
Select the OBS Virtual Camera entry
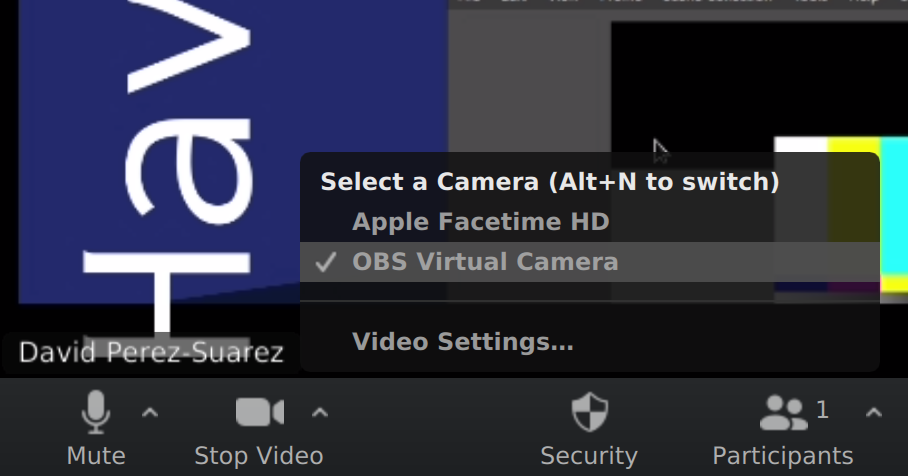[590, 262]
